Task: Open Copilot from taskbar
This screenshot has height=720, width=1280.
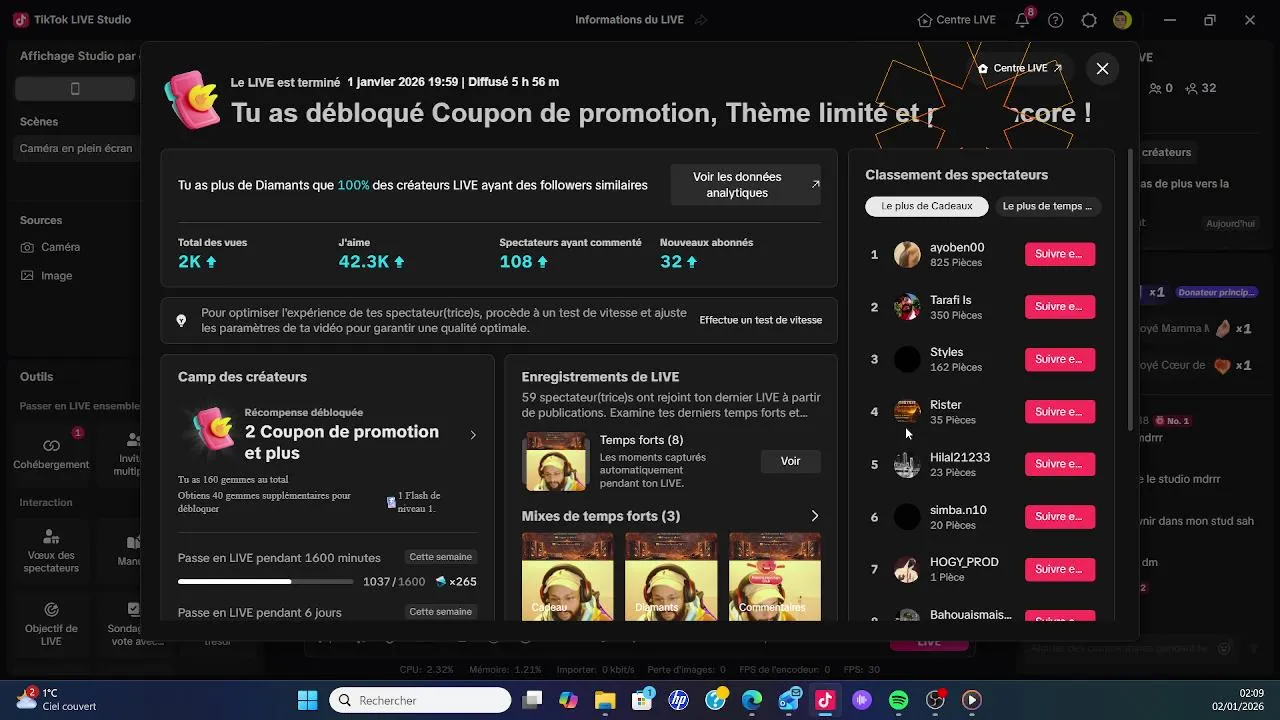Action: [x=568, y=700]
